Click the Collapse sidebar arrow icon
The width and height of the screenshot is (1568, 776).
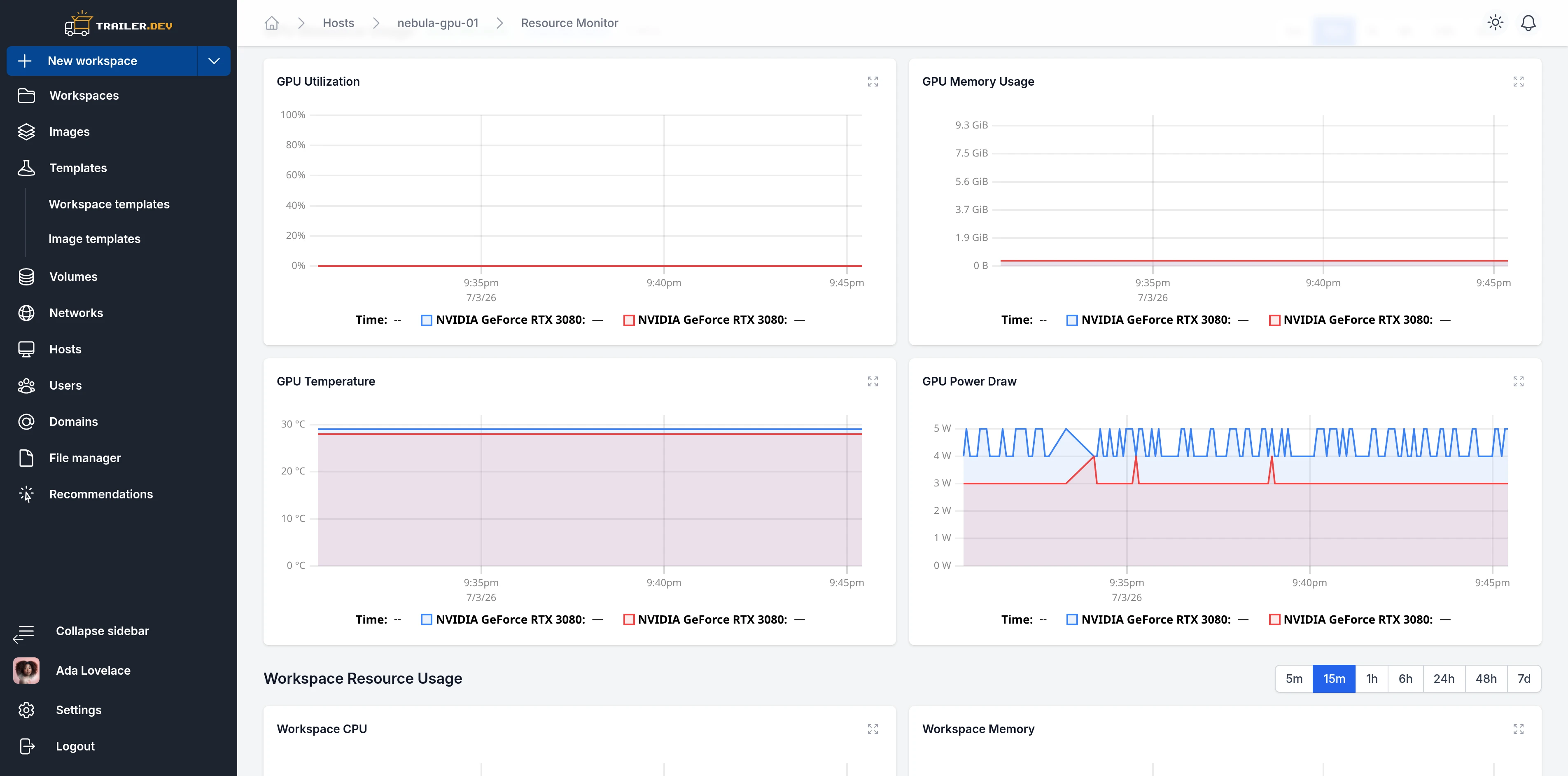pos(24,633)
